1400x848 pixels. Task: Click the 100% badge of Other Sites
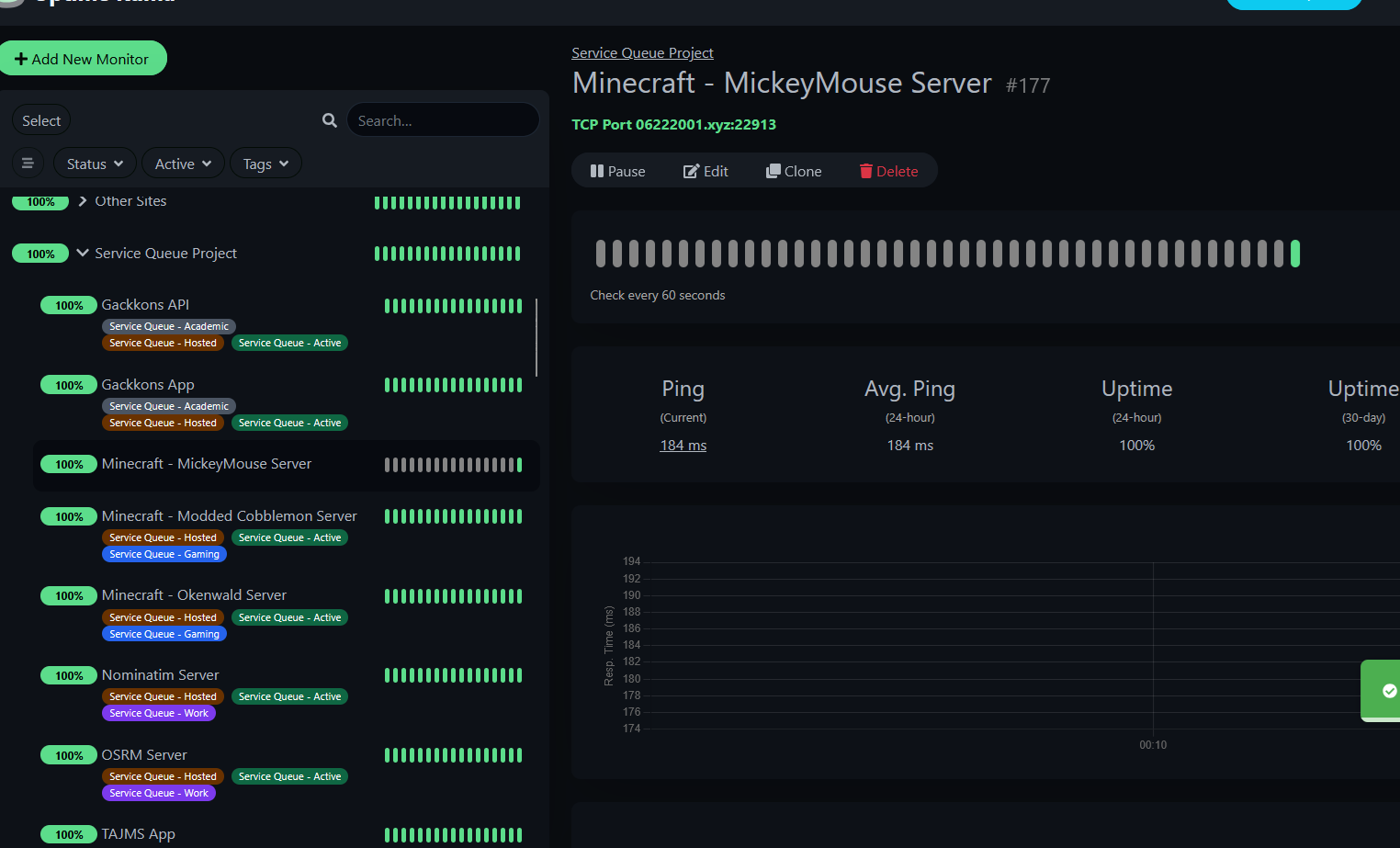[x=40, y=202]
